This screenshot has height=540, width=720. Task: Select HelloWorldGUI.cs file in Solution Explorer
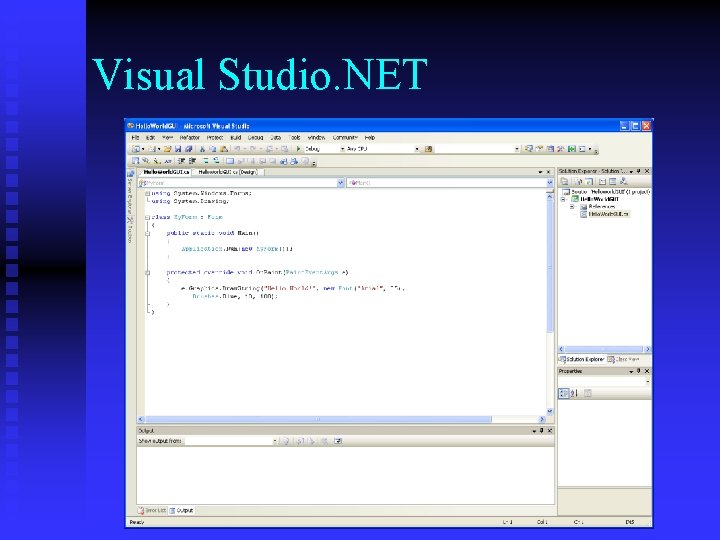coord(608,214)
